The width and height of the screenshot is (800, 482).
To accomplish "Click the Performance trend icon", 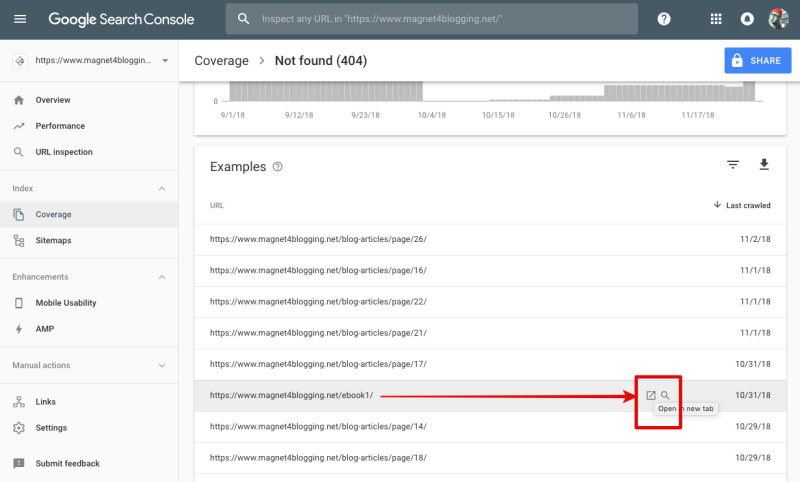I will [x=19, y=126].
